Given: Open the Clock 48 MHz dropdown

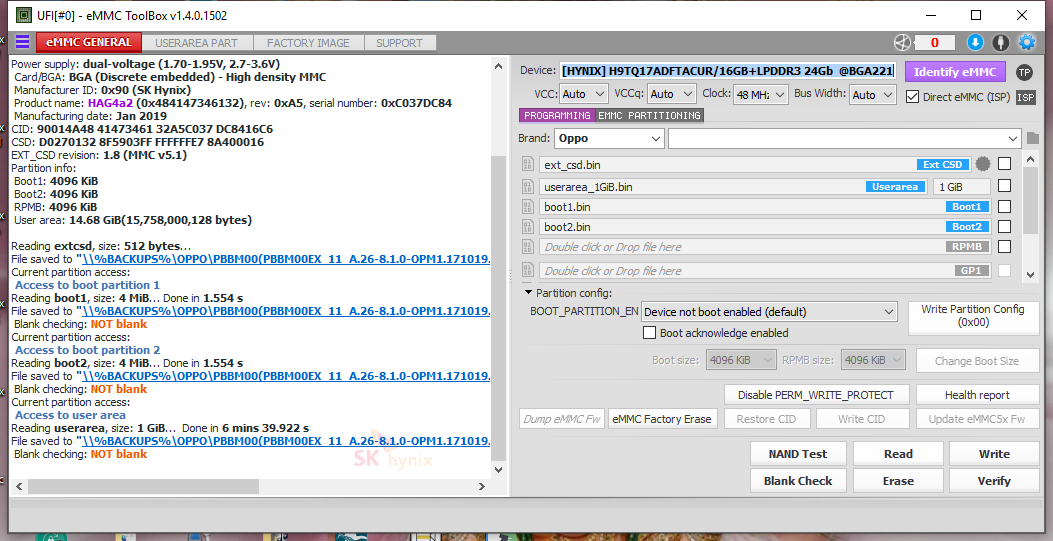Looking at the screenshot, I should 760,95.
